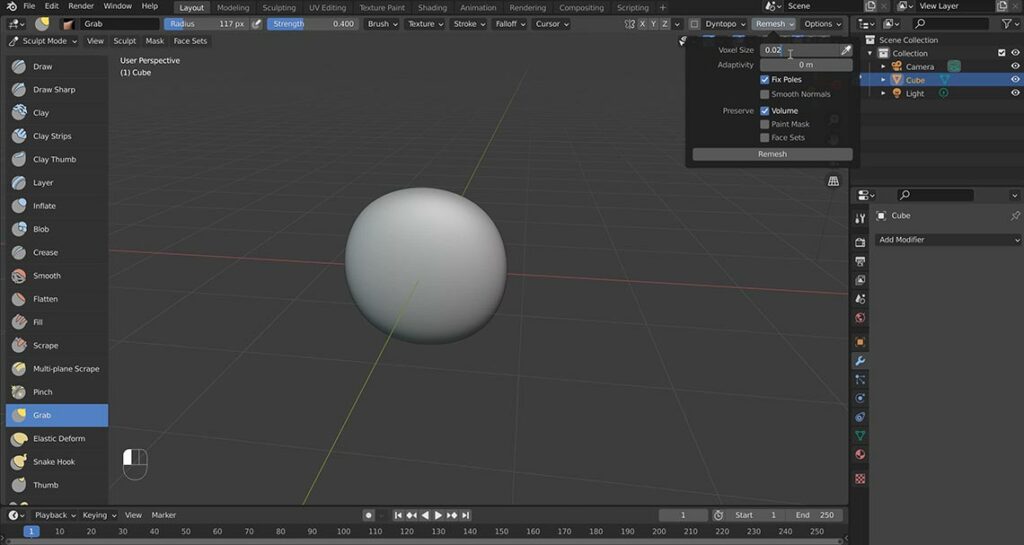Toggle the viewport perspective grid icon
1024x545 pixels.
(x=833, y=181)
